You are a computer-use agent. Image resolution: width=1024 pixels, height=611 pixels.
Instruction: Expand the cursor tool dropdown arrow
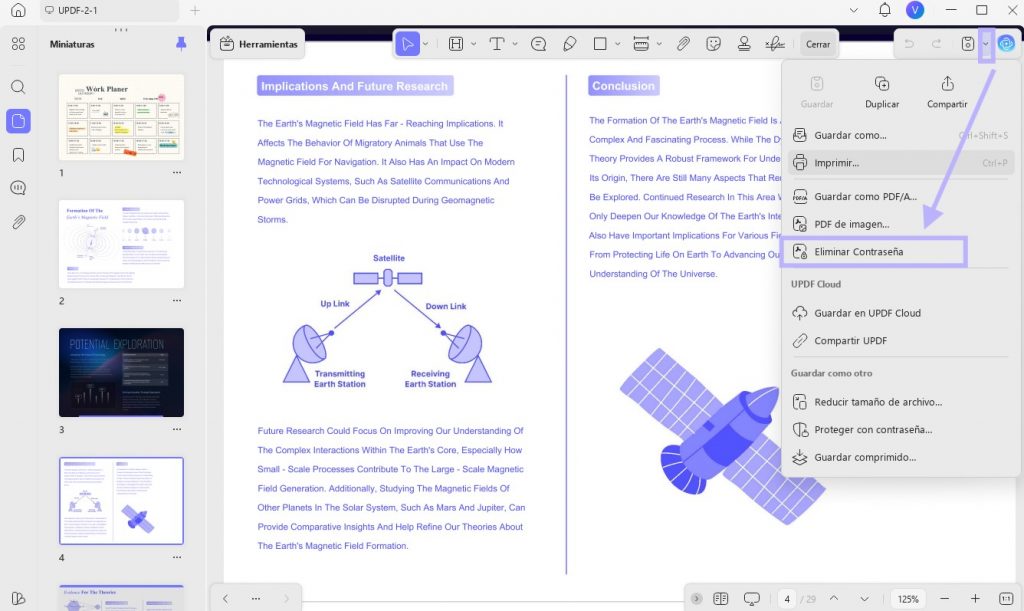click(x=425, y=44)
